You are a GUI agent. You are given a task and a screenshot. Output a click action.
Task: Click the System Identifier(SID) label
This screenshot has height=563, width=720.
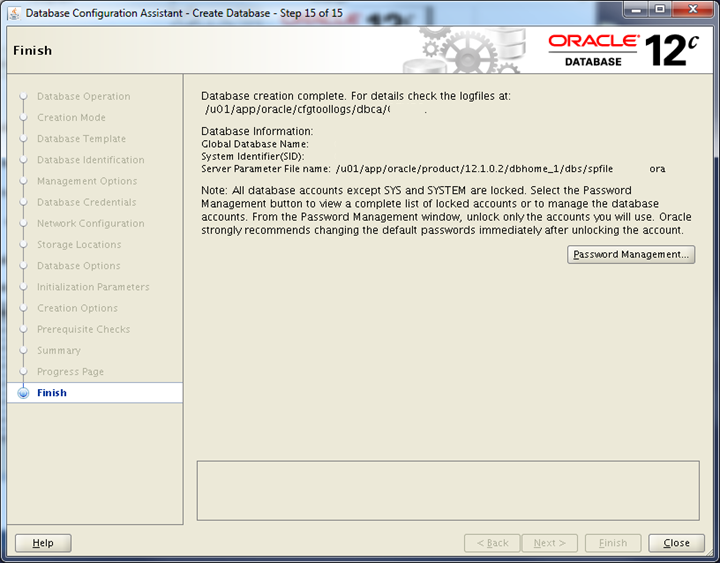click(x=253, y=157)
